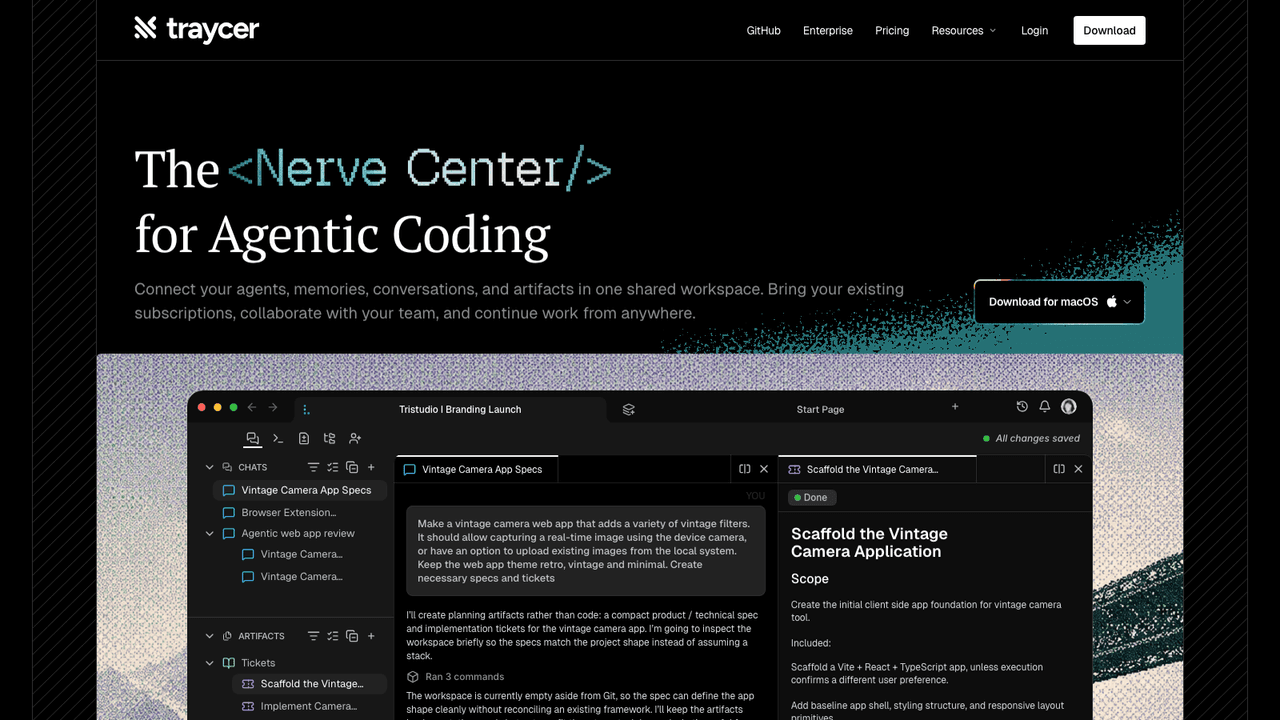
Task: Expand the Ran 3 commands entry
Action: (455, 677)
